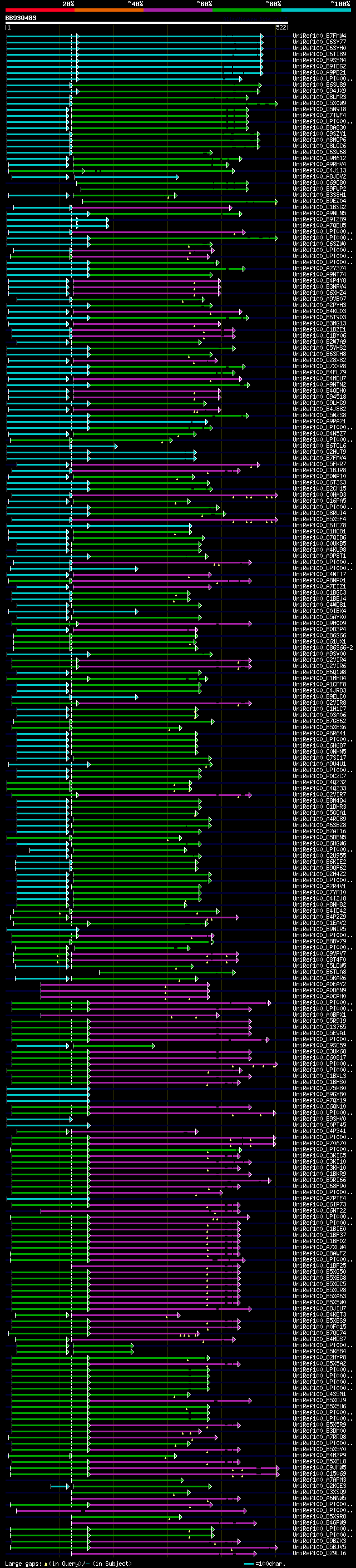Select label UniRef100_C1BSG2
Viewport: 356px width, 1568px height.
(319, 207)
